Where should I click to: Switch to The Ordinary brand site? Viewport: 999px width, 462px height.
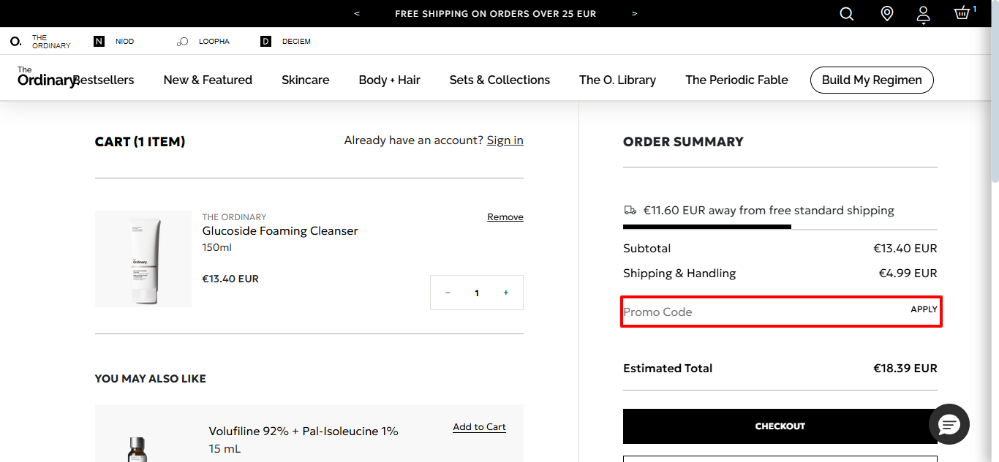41,41
